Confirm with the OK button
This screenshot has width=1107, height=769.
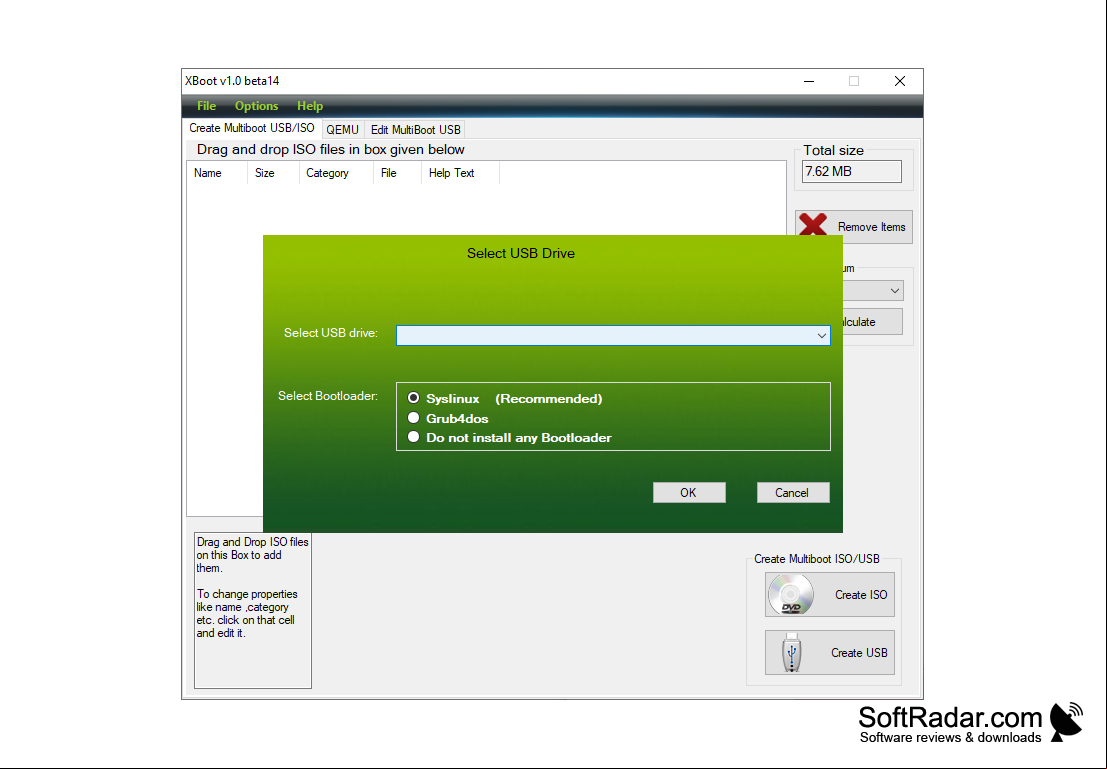pos(689,493)
